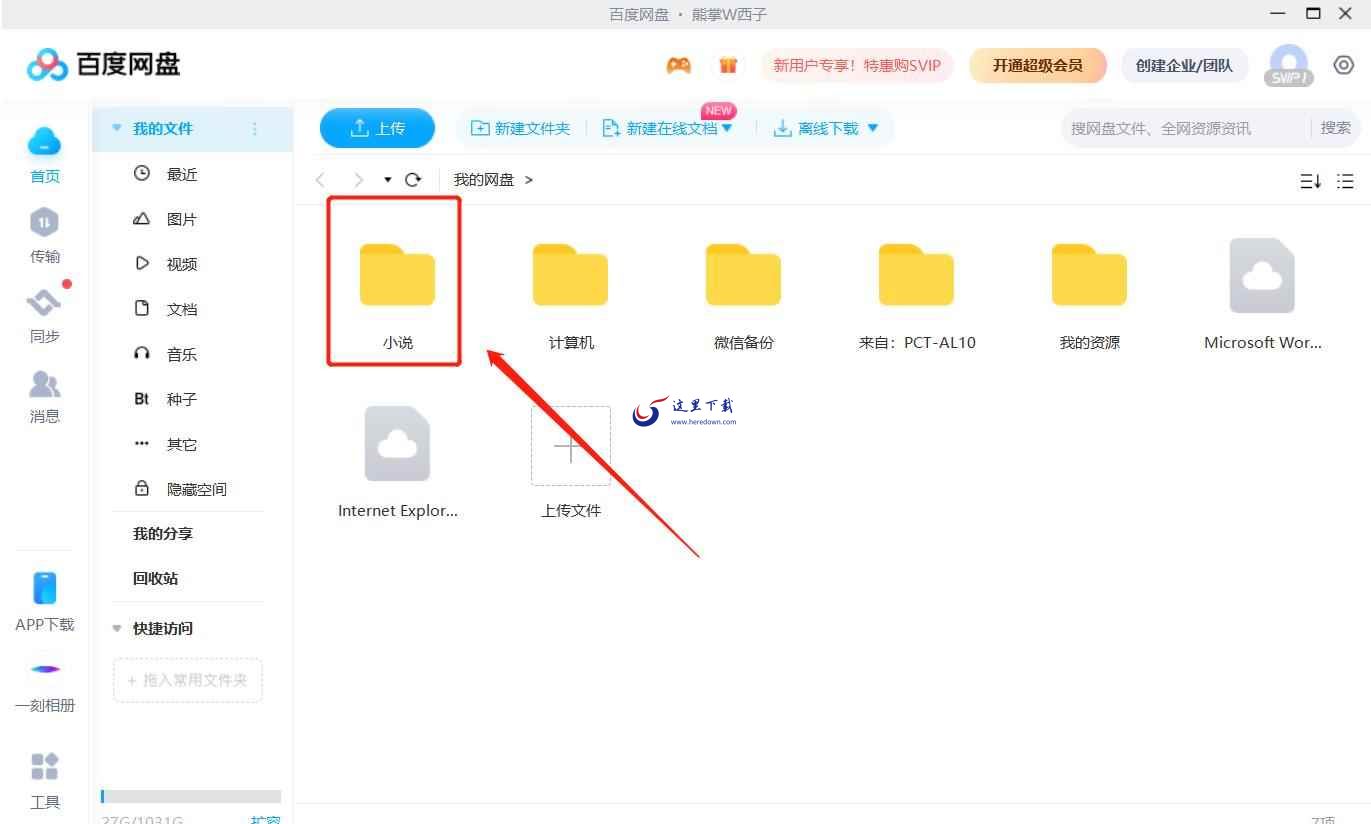Click the game controller icon

(x=679, y=66)
